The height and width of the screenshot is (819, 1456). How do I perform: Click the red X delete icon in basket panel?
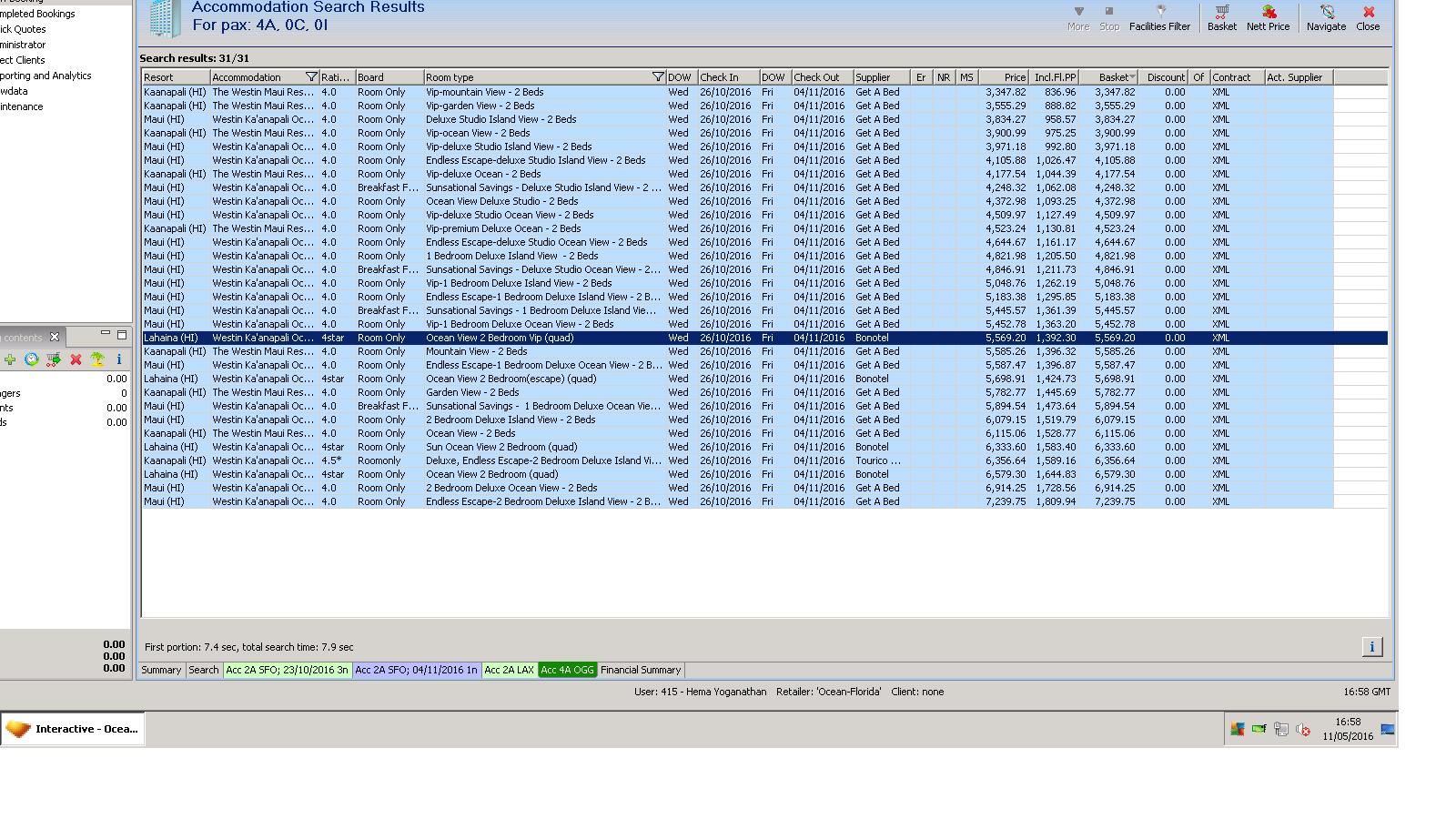pyautogui.click(x=76, y=359)
